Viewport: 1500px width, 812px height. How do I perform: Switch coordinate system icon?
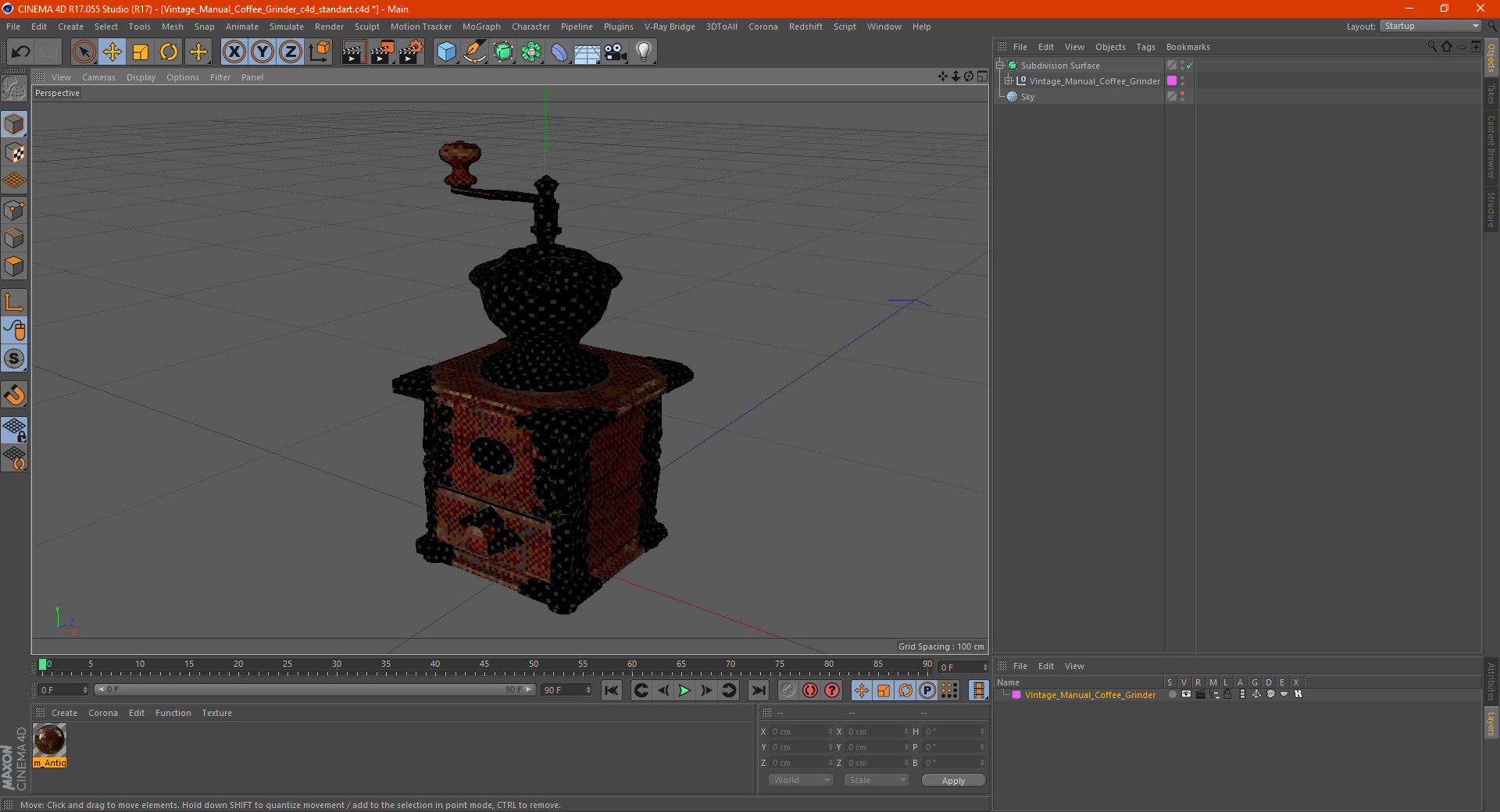pyautogui.click(x=319, y=52)
